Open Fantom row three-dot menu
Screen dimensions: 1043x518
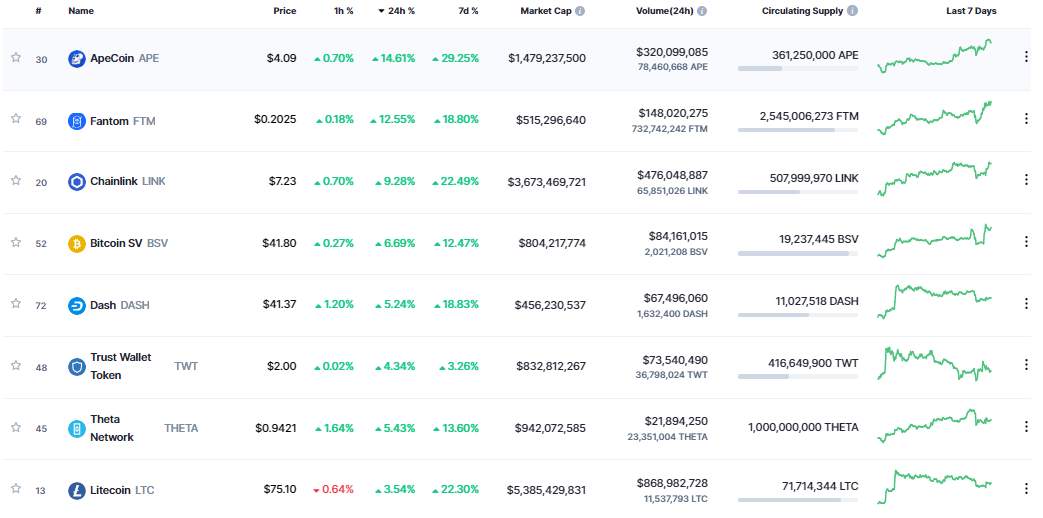coord(1026,118)
